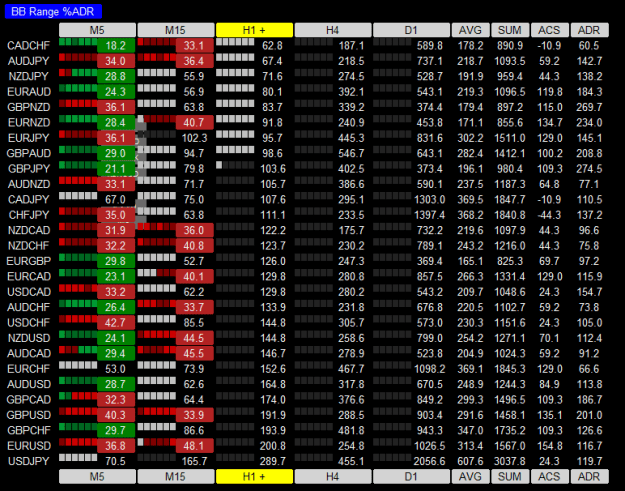
Task: Select the AUDNZD symbol row label
Action: point(29,185)
